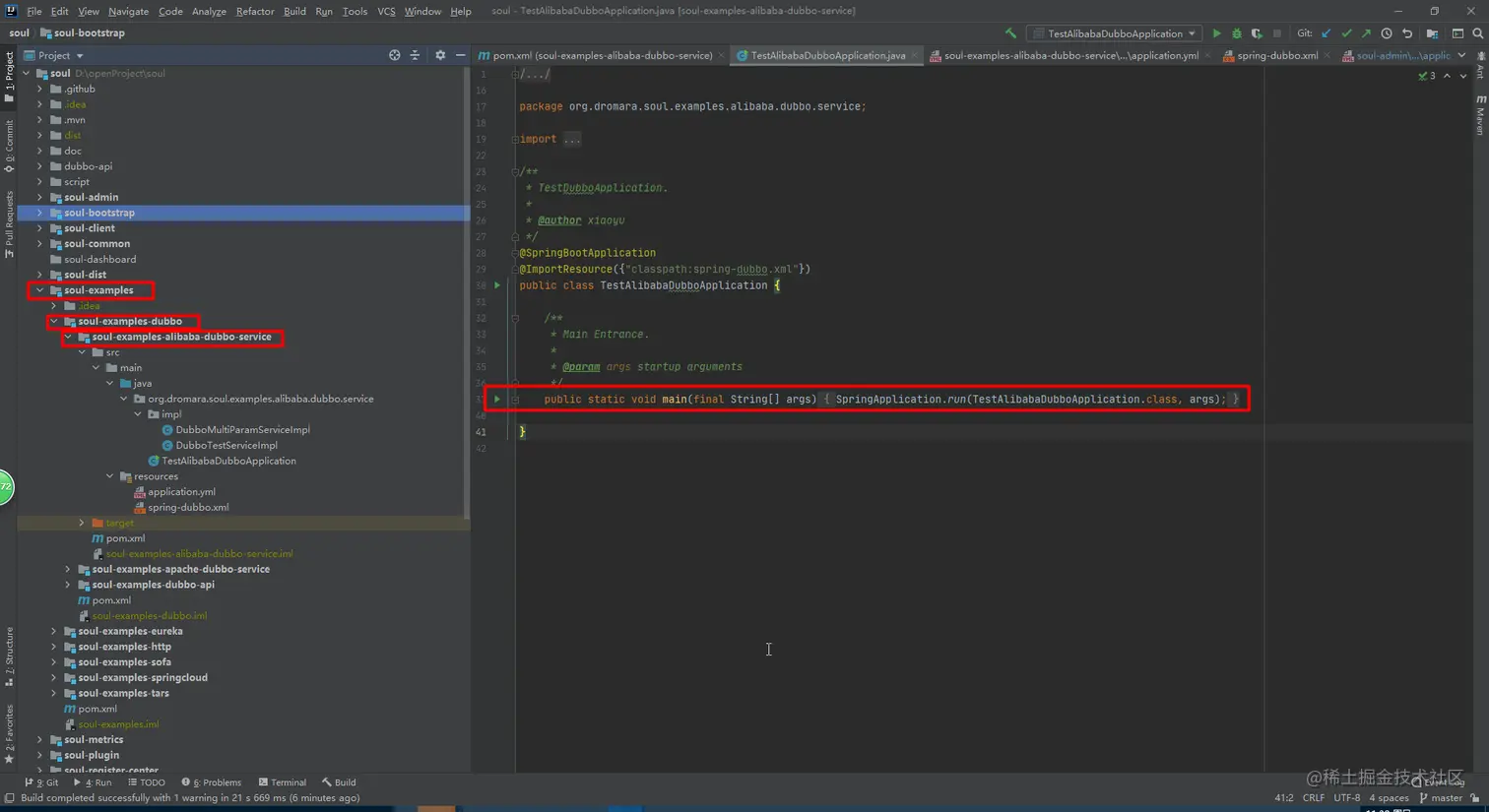This screenshot has width=1489, height=812.
Task: Start debugging with the green bug icon
Action: pos(1237,33)
